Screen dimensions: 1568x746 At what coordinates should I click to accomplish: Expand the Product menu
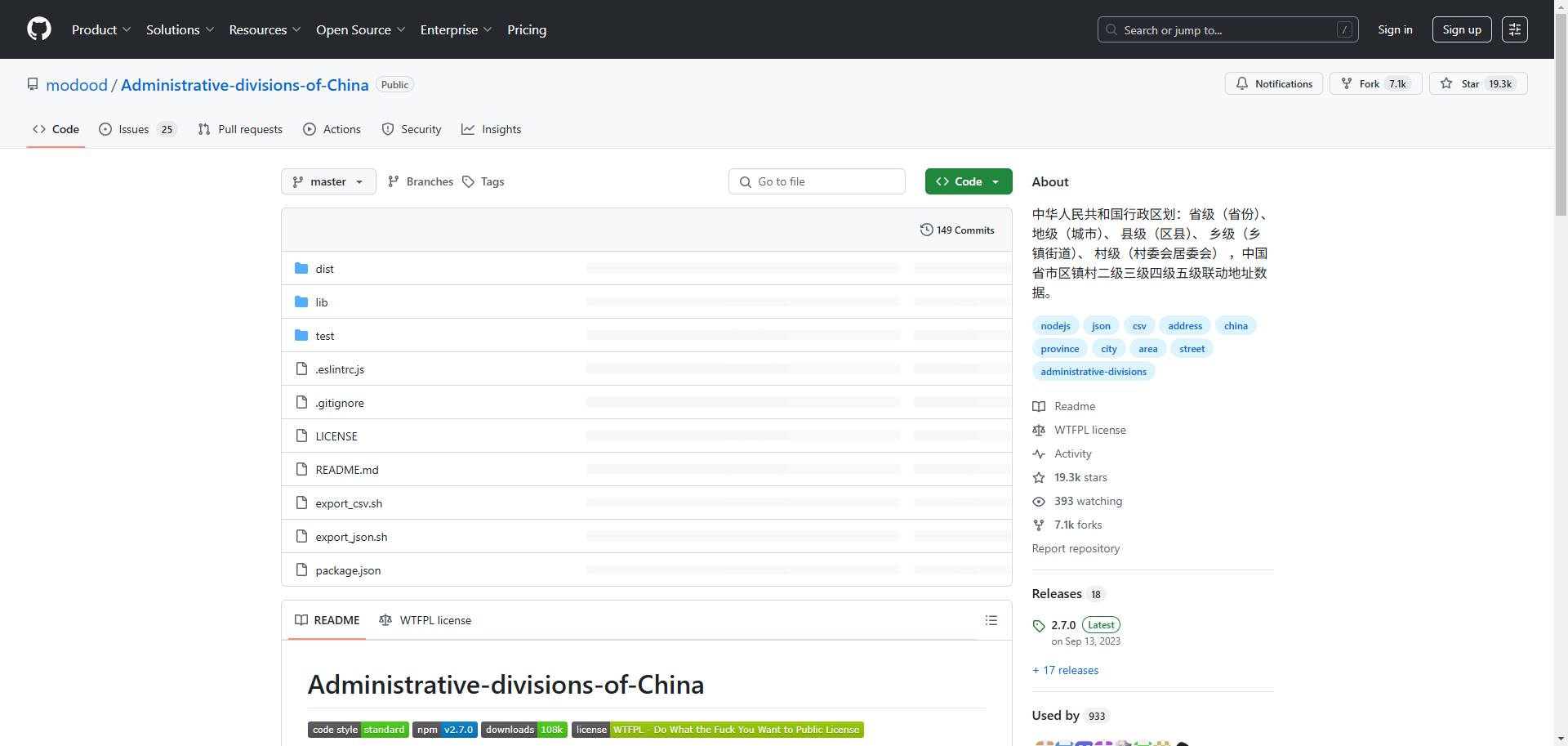point(101,29)
